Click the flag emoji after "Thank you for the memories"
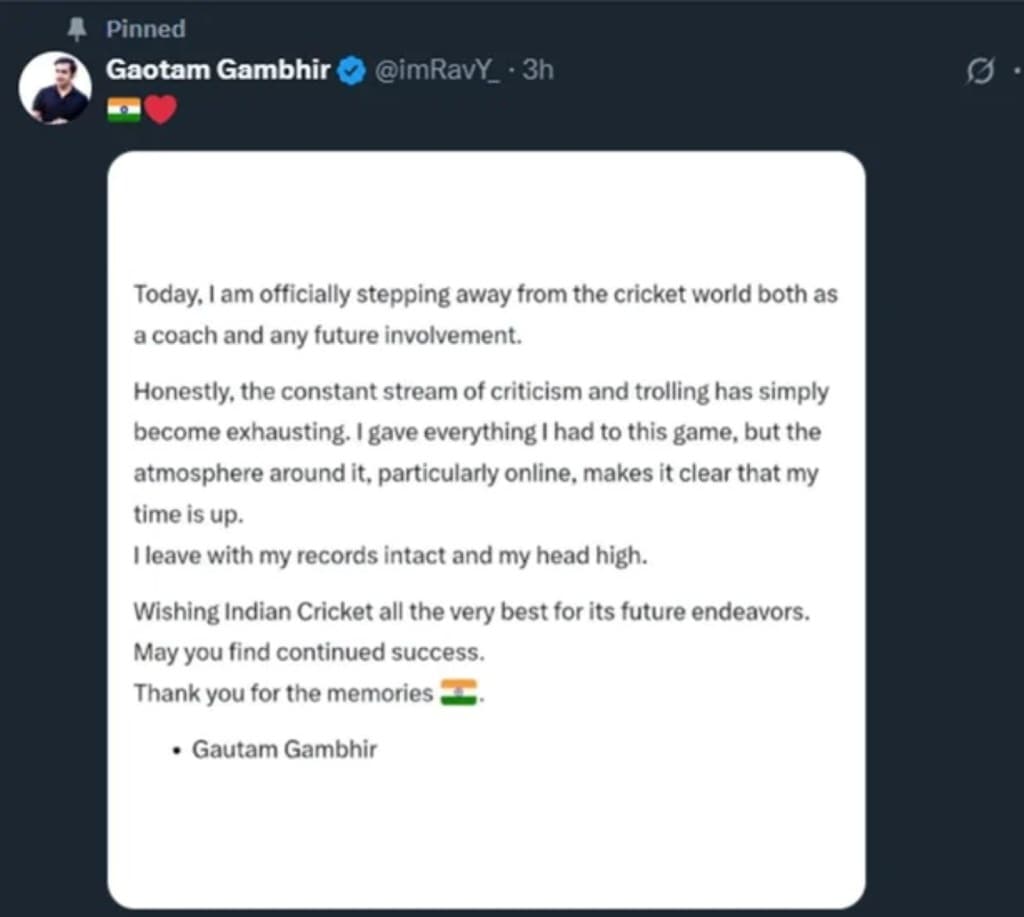The image size is (1024, 917). 460,691
